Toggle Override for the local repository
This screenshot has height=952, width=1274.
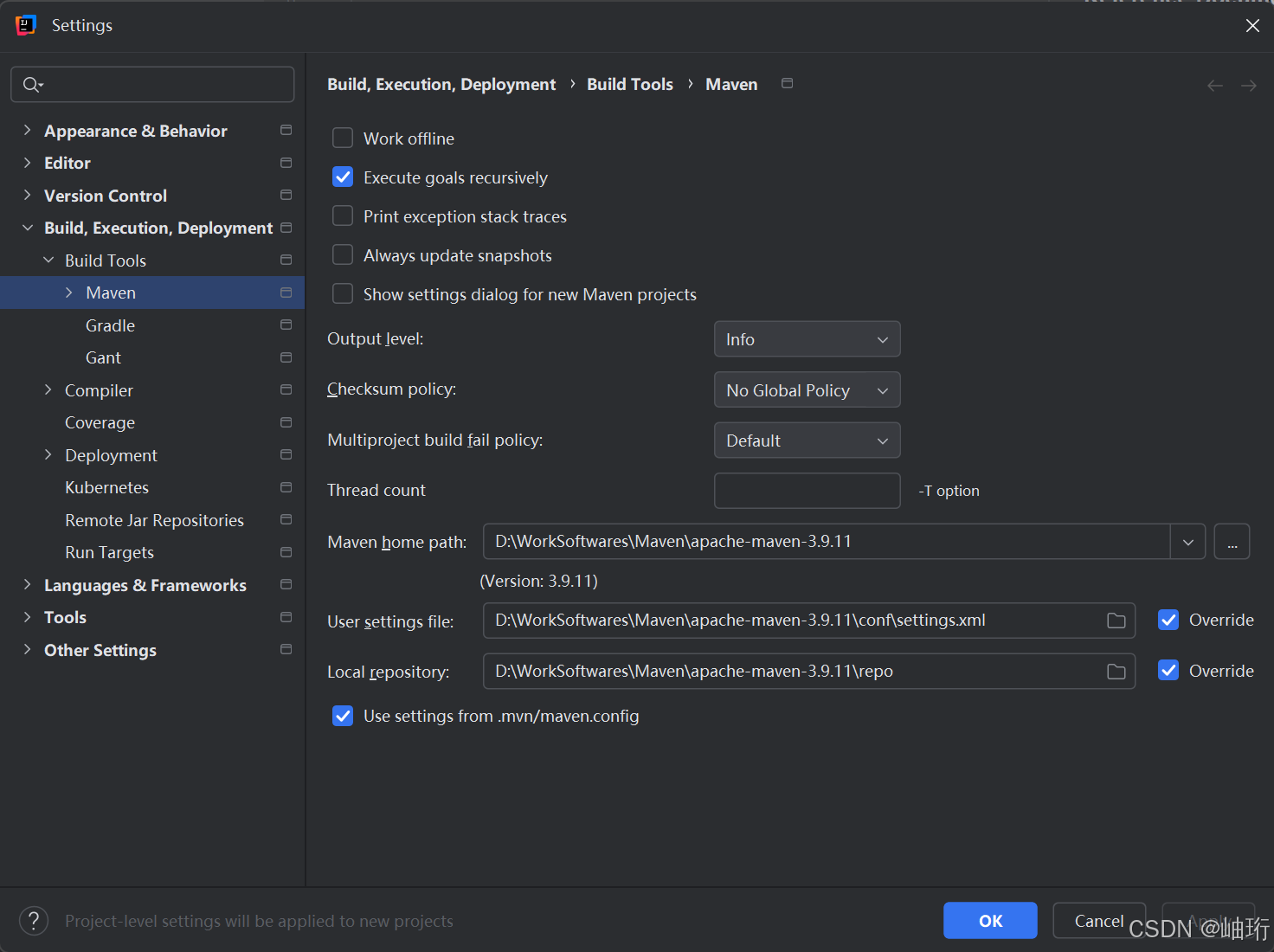tap(1168, 671)
